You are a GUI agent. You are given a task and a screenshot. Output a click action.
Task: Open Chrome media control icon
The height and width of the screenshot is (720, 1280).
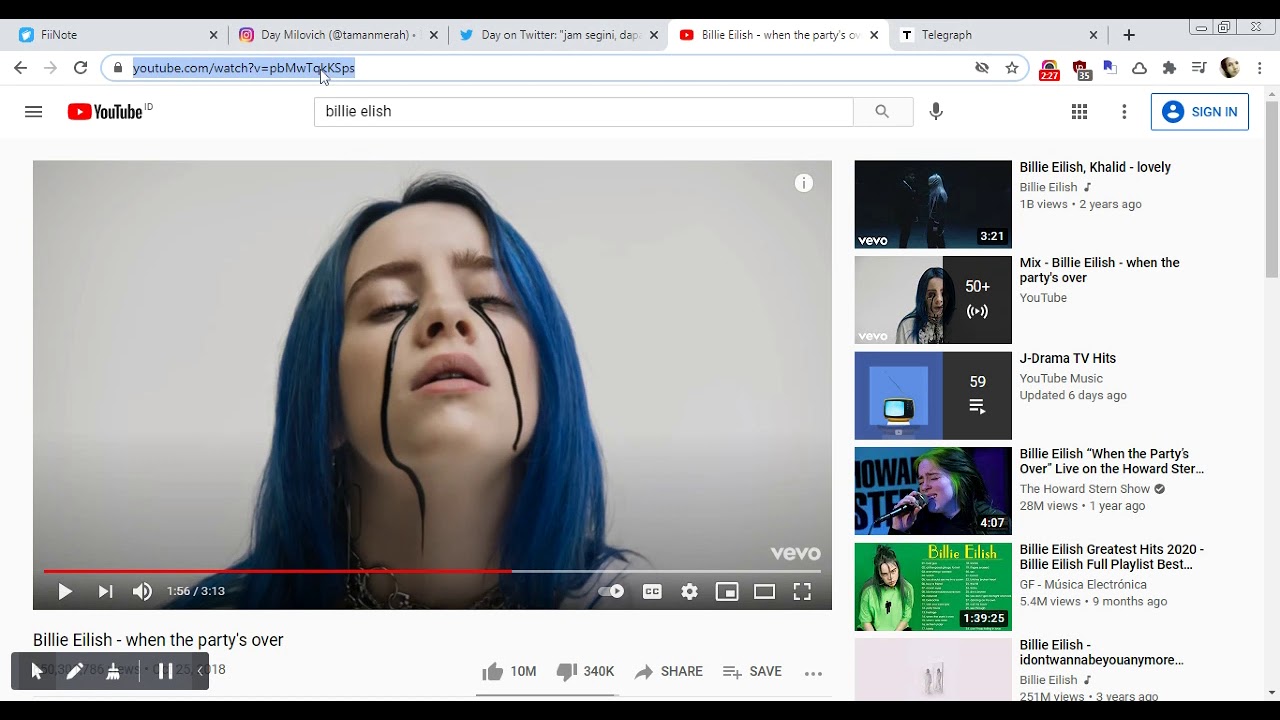[x=1199, y=68]
